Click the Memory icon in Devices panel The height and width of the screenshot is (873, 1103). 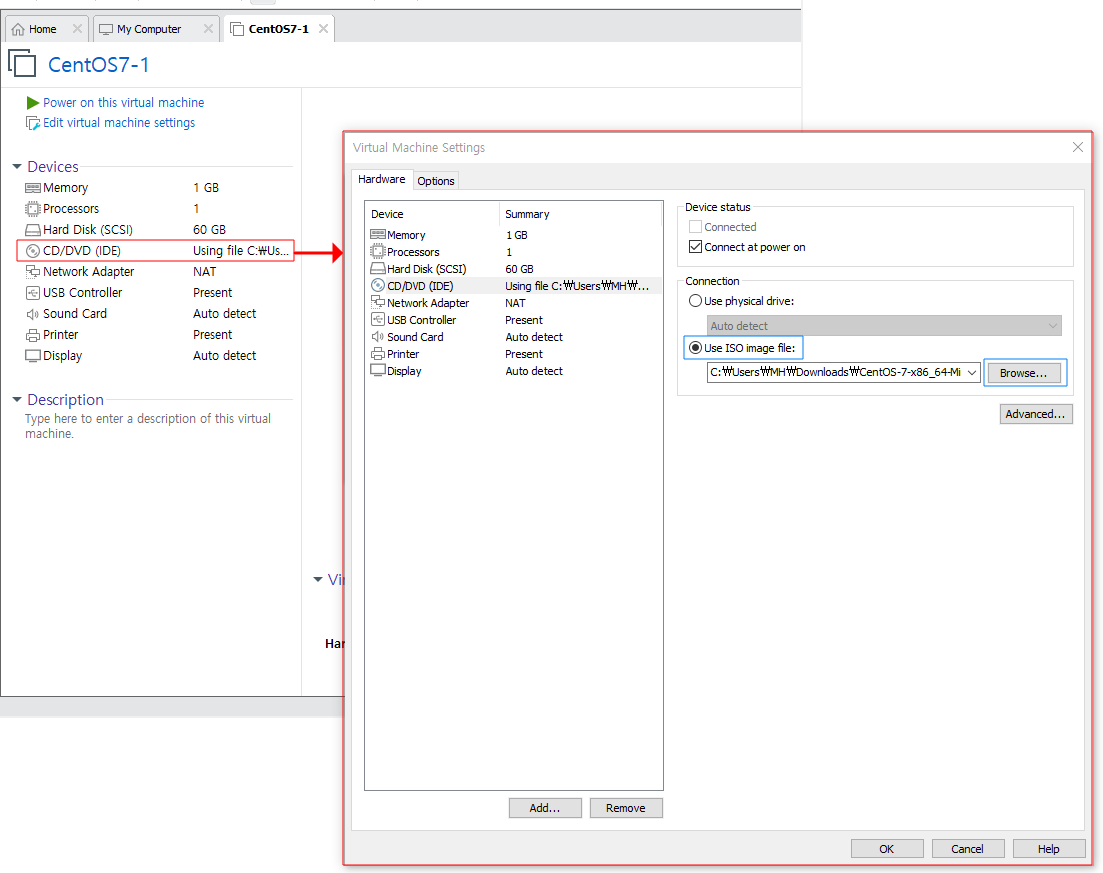(33, 188)
